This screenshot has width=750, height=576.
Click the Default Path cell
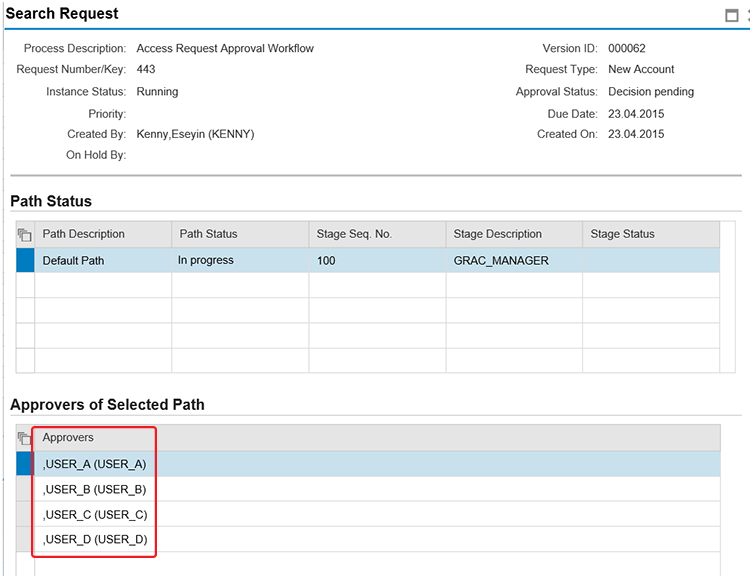coord(73,261)
